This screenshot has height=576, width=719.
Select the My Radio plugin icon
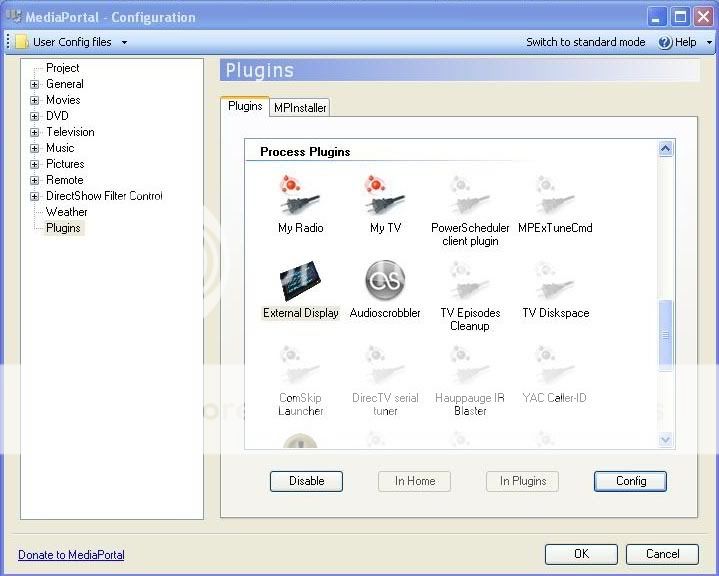coord(300,196)
